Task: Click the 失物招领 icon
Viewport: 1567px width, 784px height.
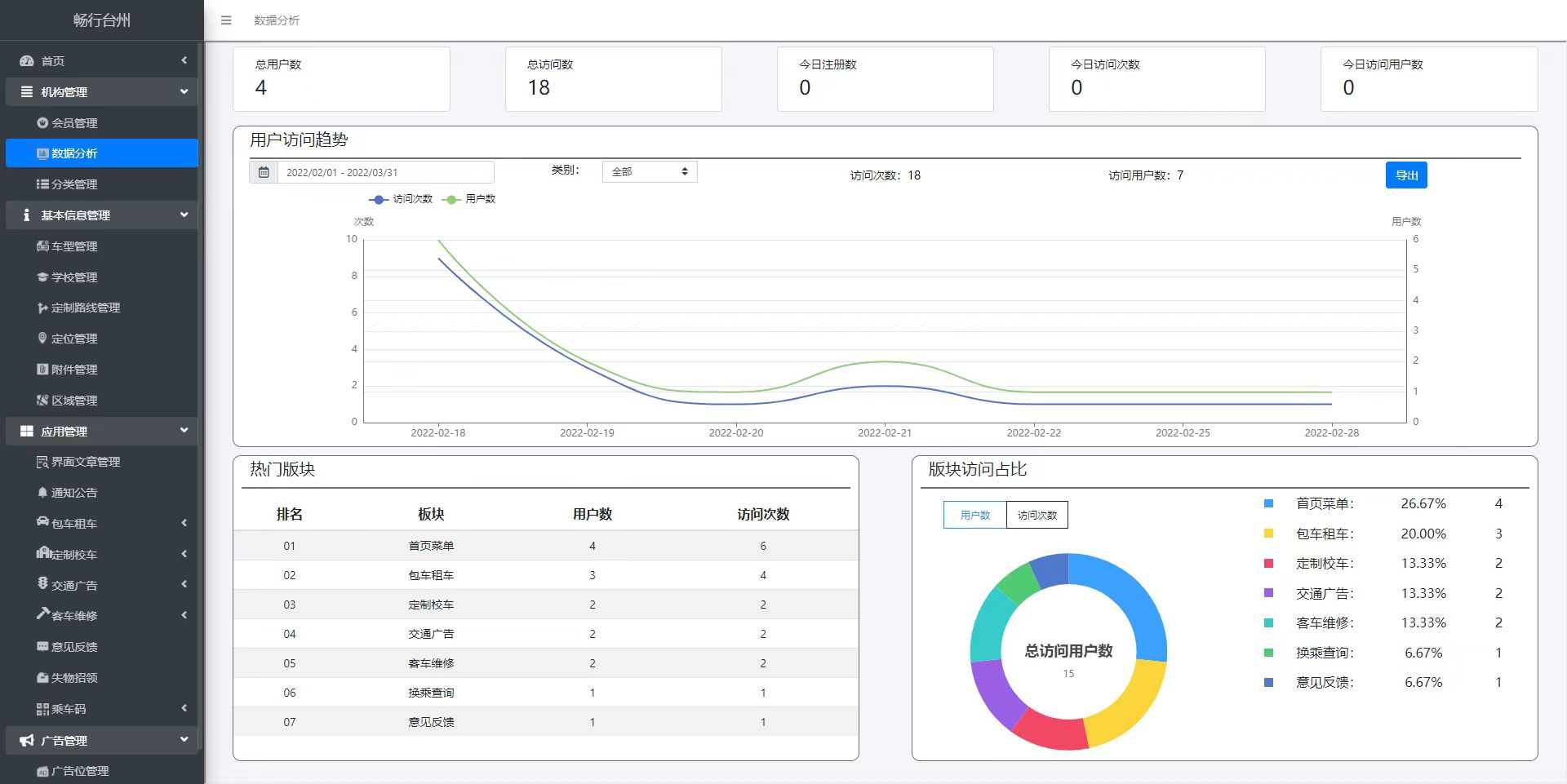Action: tap(42, 678)
